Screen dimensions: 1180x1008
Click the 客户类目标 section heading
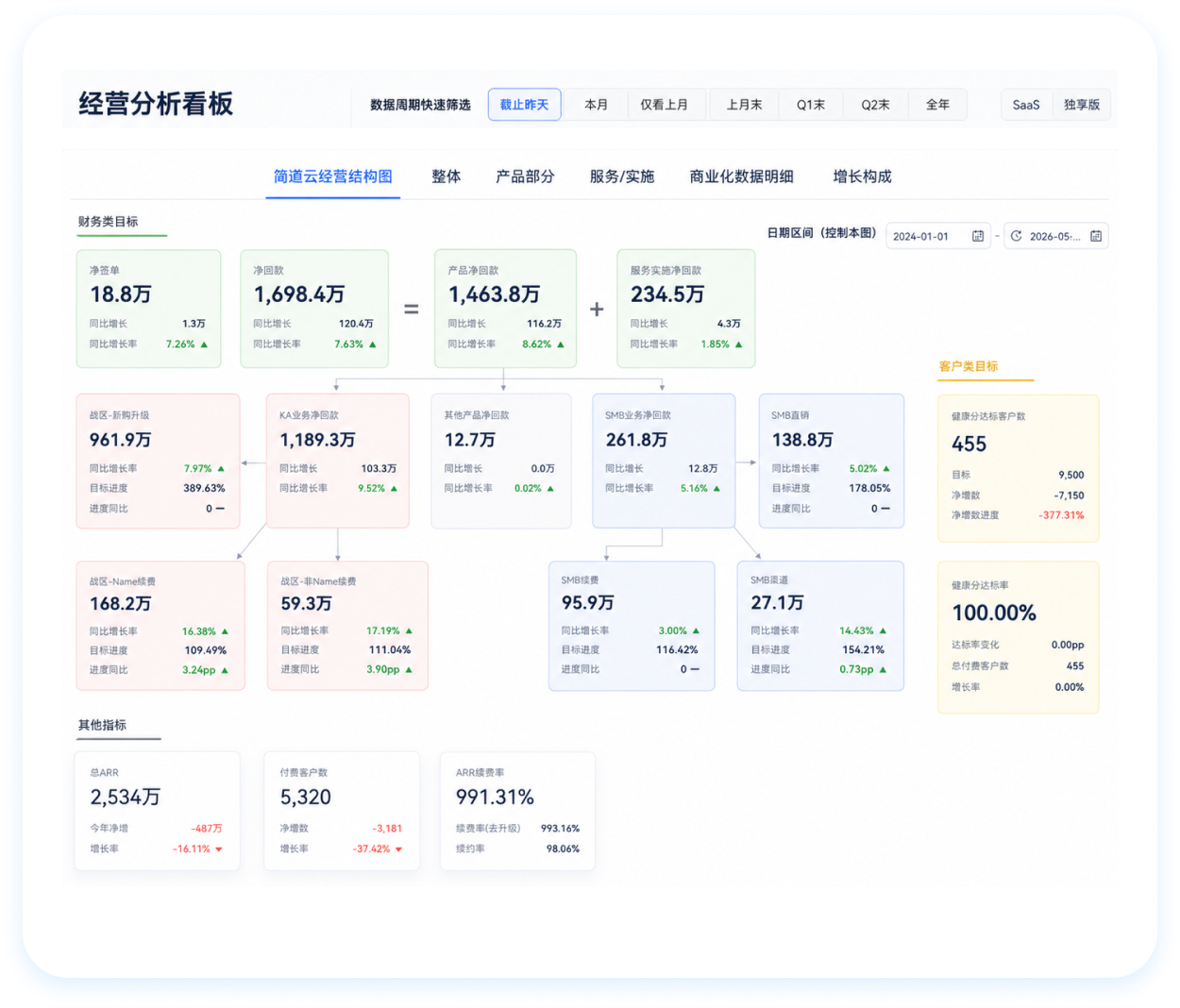tap(969, 366)
